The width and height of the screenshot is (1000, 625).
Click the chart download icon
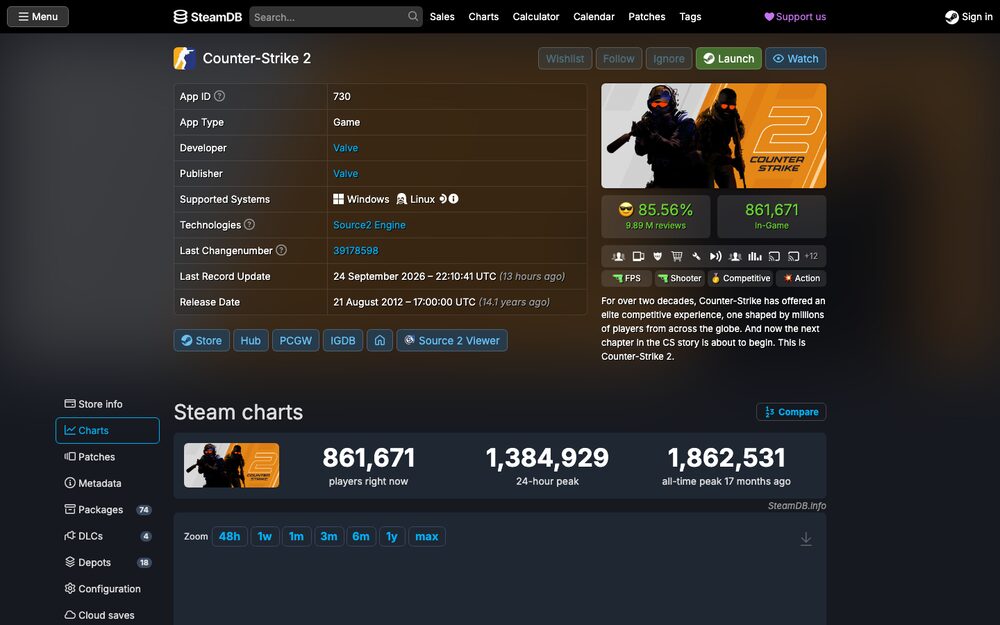806,539
